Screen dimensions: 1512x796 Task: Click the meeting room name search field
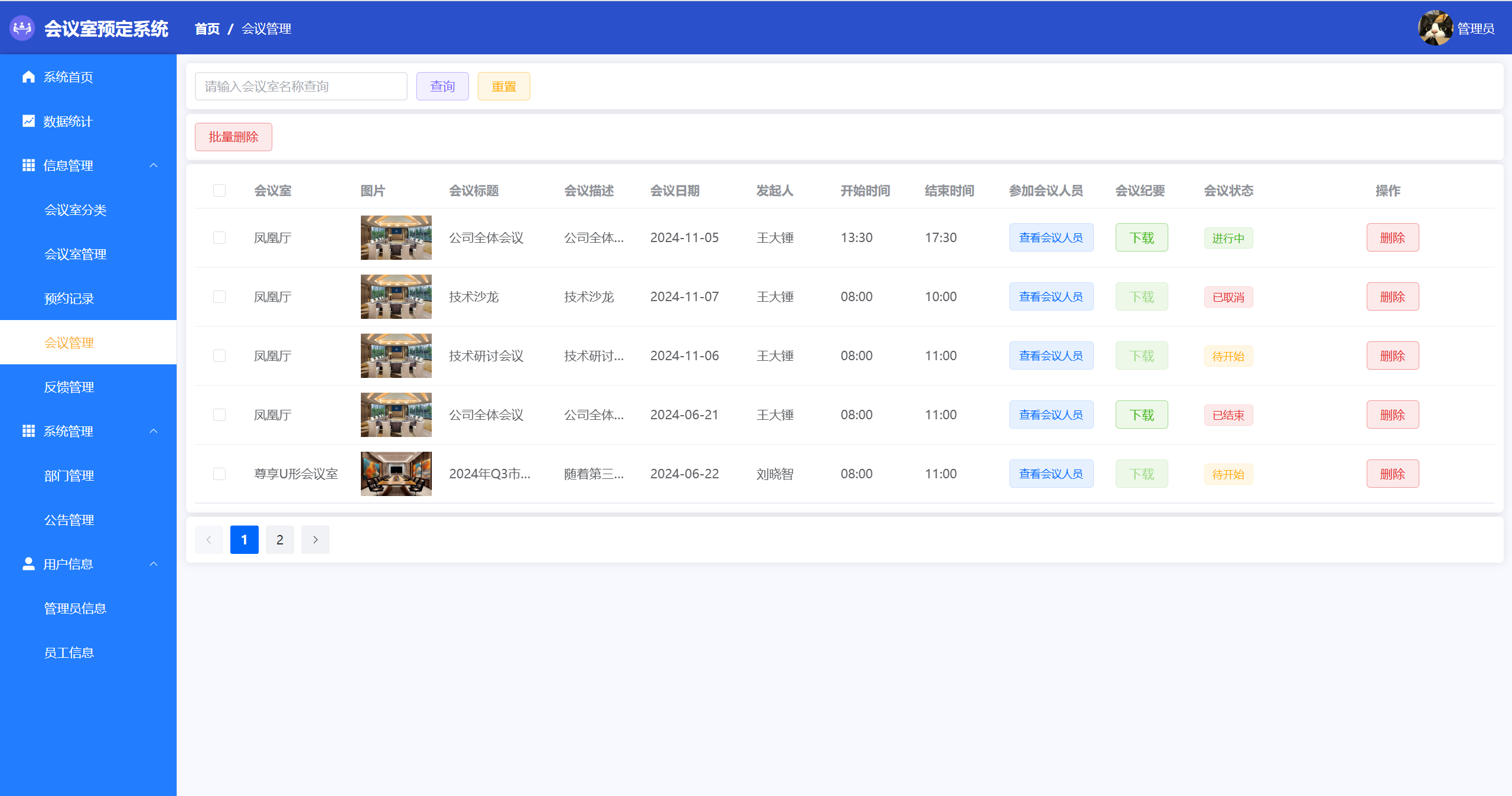click(301, 86)
